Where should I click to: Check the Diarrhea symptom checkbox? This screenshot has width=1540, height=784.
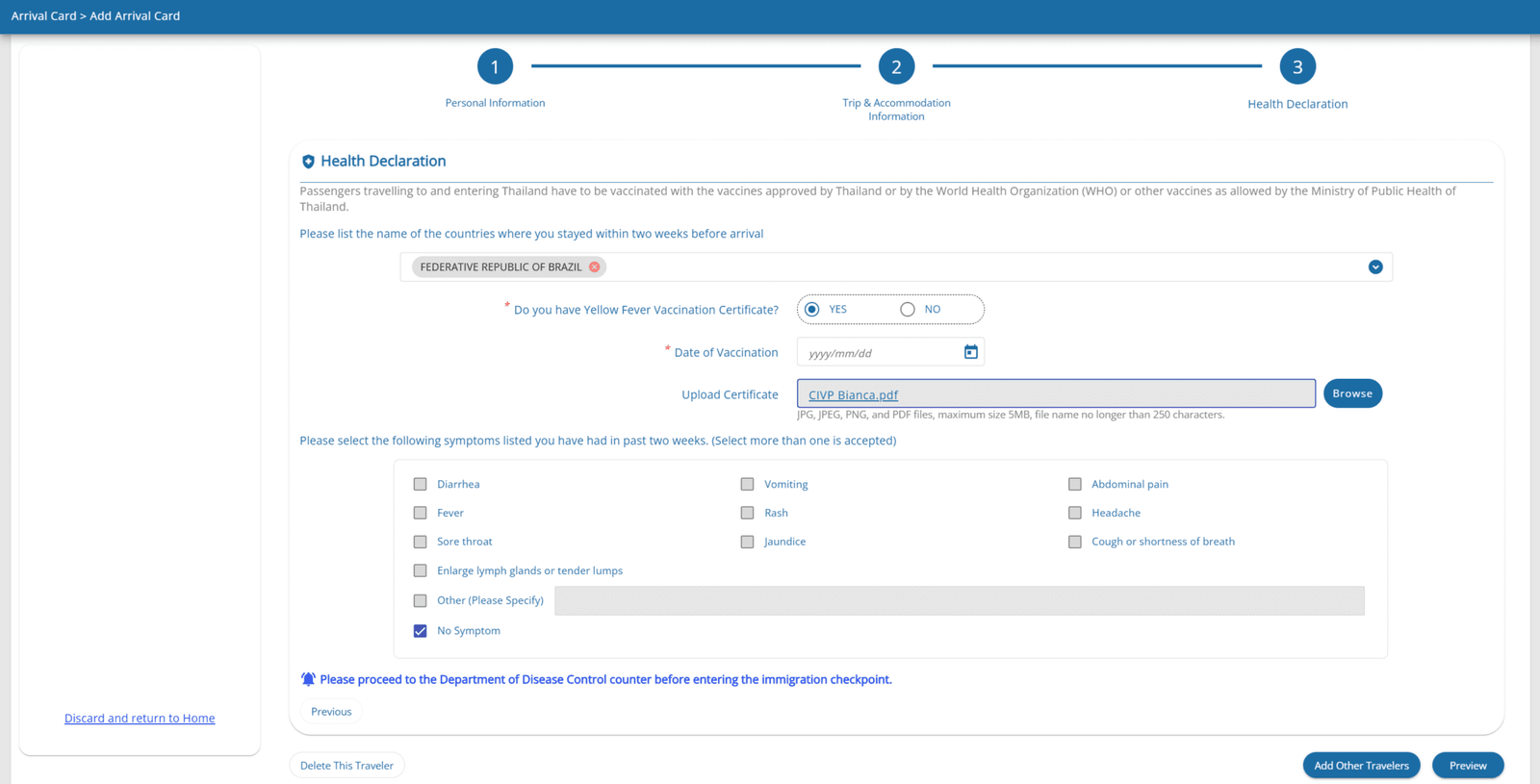coord(421,484)
